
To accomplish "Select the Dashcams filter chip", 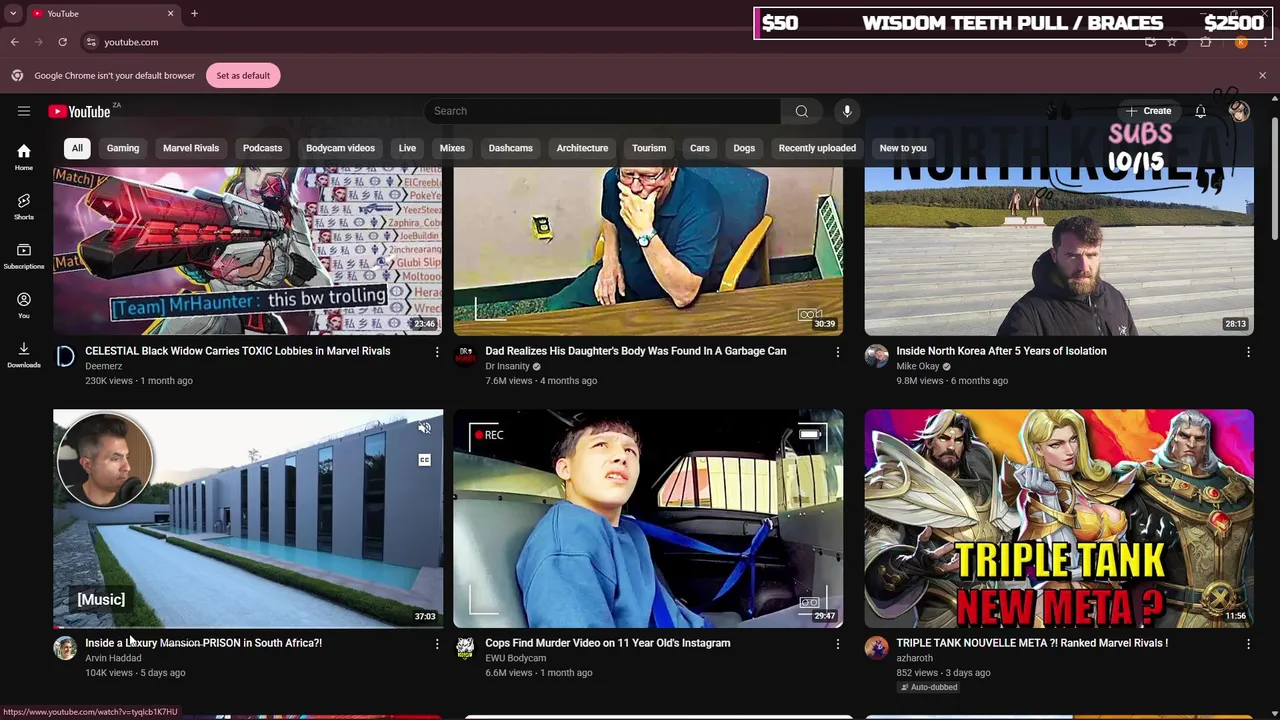I will click(510, 148).
